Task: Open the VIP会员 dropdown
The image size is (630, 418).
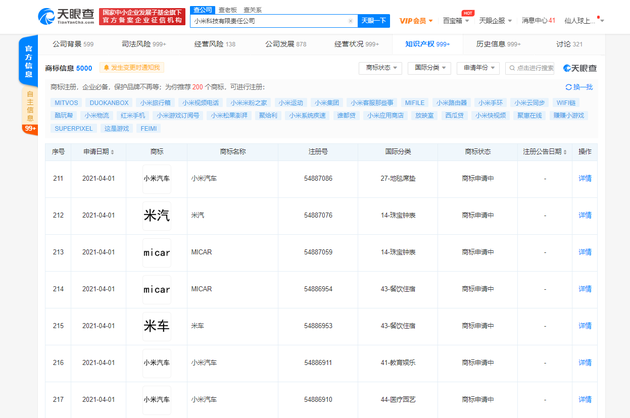Action: point(416,21)
